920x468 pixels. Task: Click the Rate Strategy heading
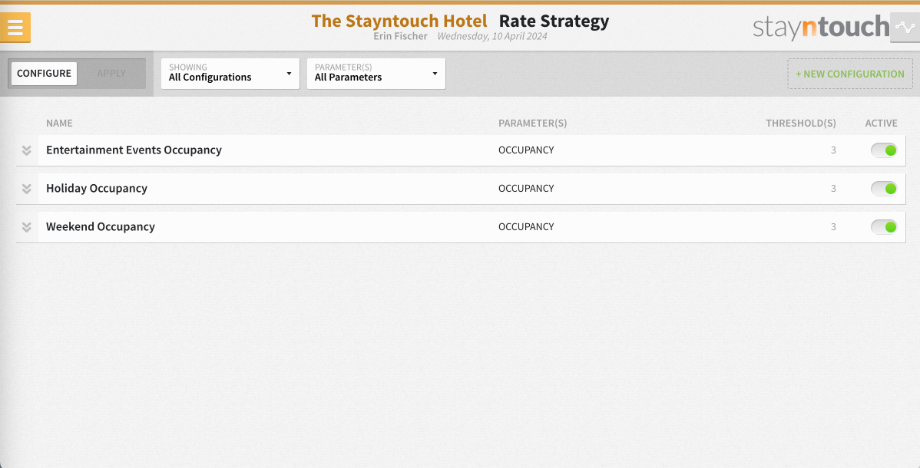pos(554,21)
